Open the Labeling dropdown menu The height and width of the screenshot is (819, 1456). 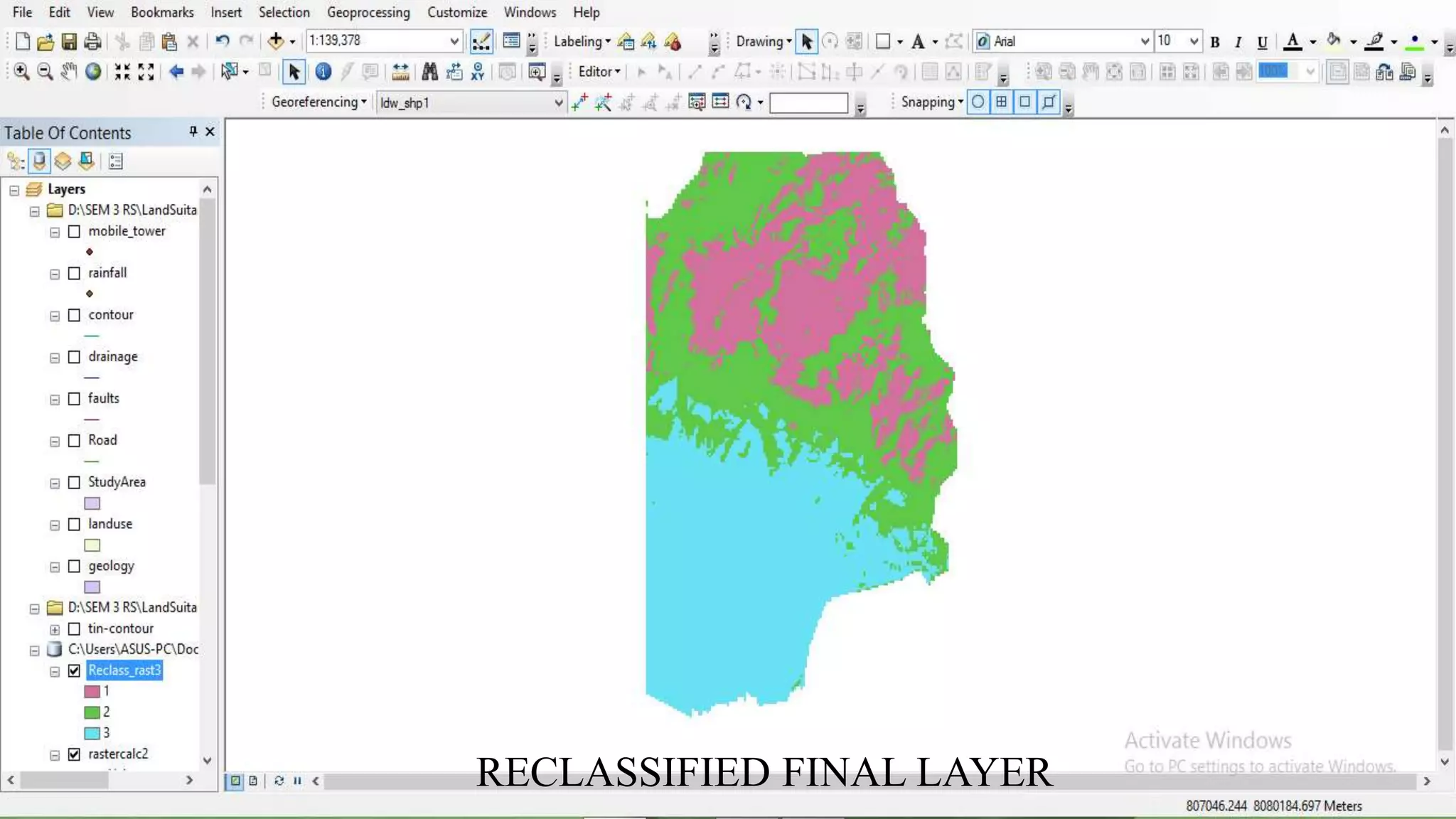pyautogui.click(x=582, y=41)
